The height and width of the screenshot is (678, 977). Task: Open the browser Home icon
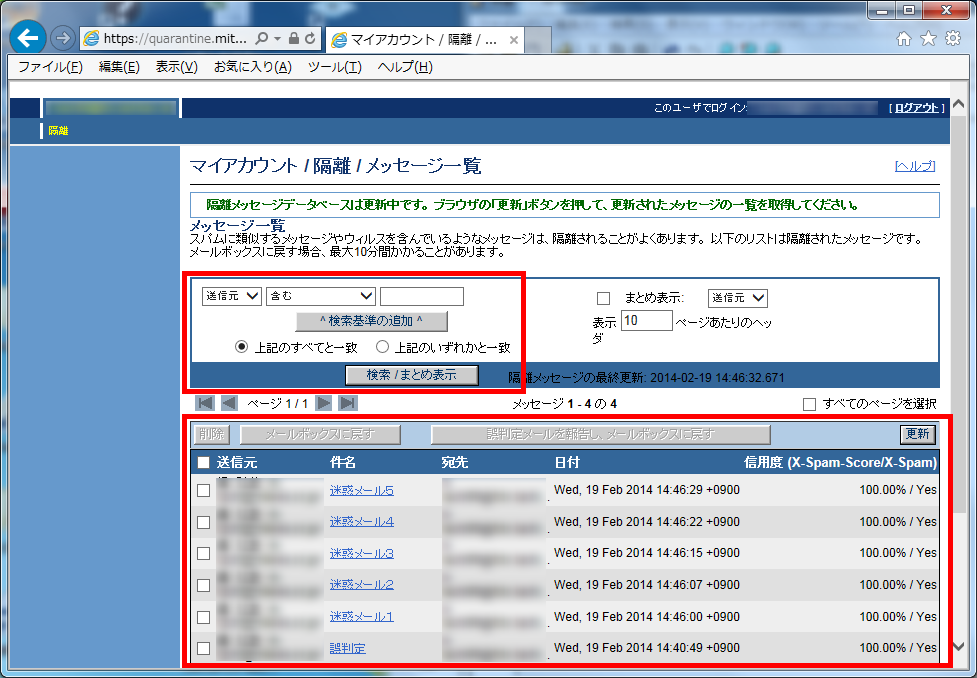point(903,39)
